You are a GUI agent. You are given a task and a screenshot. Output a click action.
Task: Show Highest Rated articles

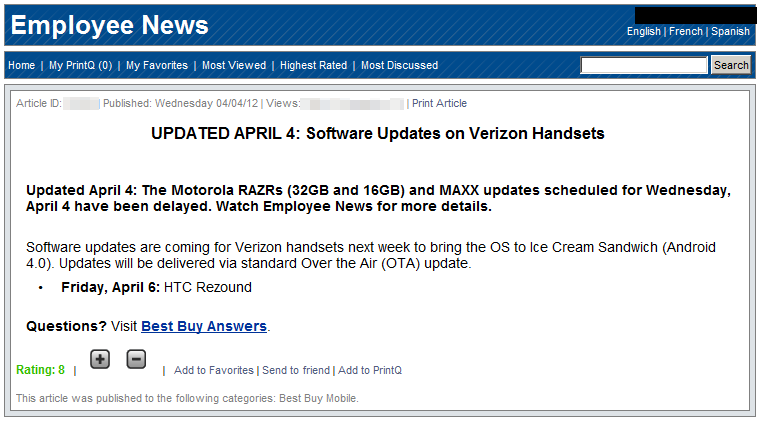[x=313, y=66]
